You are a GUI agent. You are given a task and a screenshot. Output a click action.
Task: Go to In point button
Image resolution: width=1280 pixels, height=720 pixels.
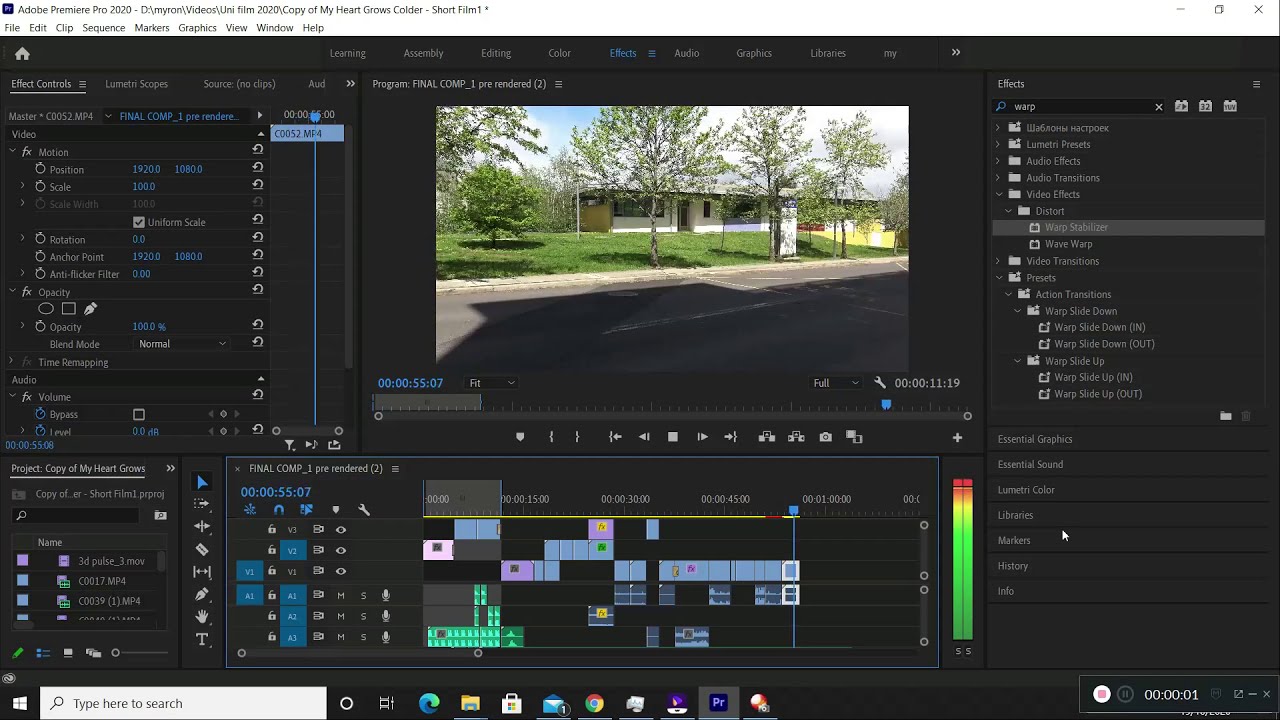pos(615,437)
